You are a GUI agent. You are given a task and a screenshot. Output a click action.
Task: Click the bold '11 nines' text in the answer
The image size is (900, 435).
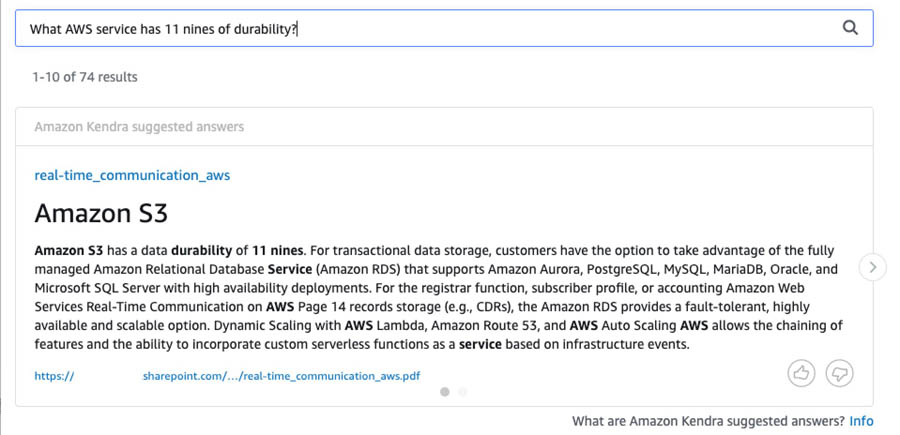tap(277, 251)
